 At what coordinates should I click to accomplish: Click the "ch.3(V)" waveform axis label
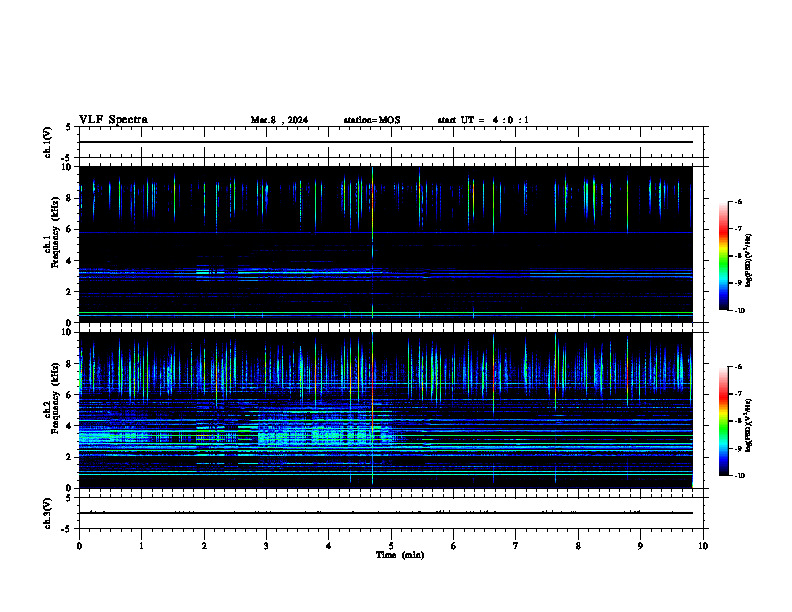pyautogui.click(x=47, y=513)
